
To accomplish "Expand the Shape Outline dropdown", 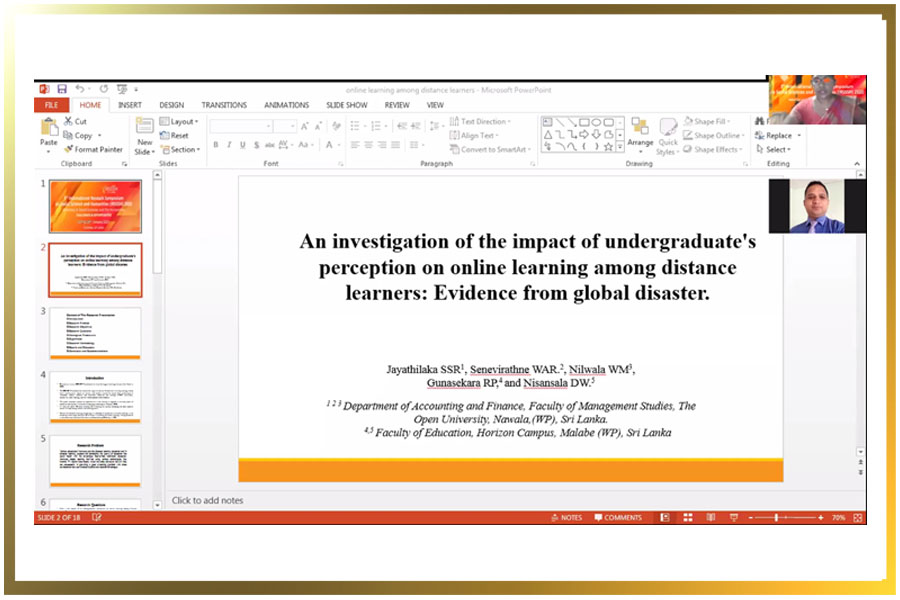I will (x=713, y=136).
